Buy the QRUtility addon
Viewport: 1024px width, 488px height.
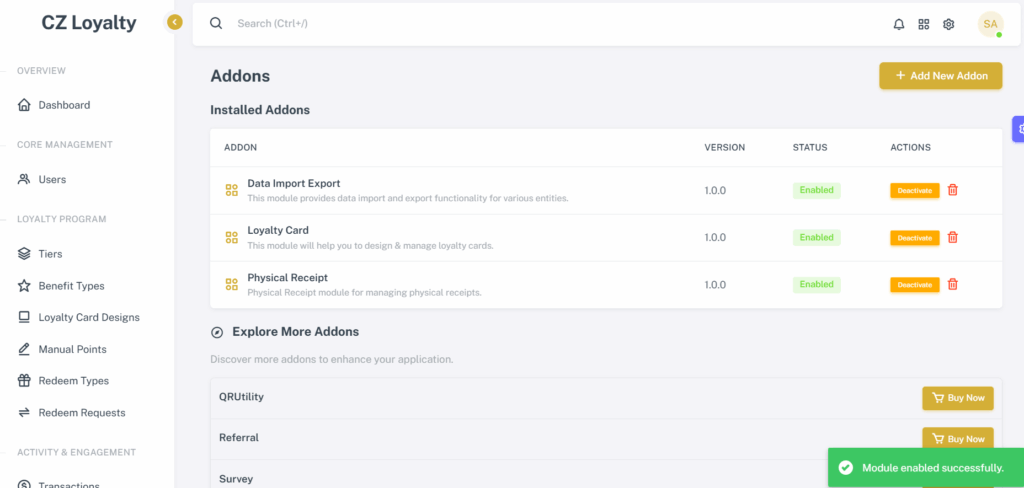point(957,398)
